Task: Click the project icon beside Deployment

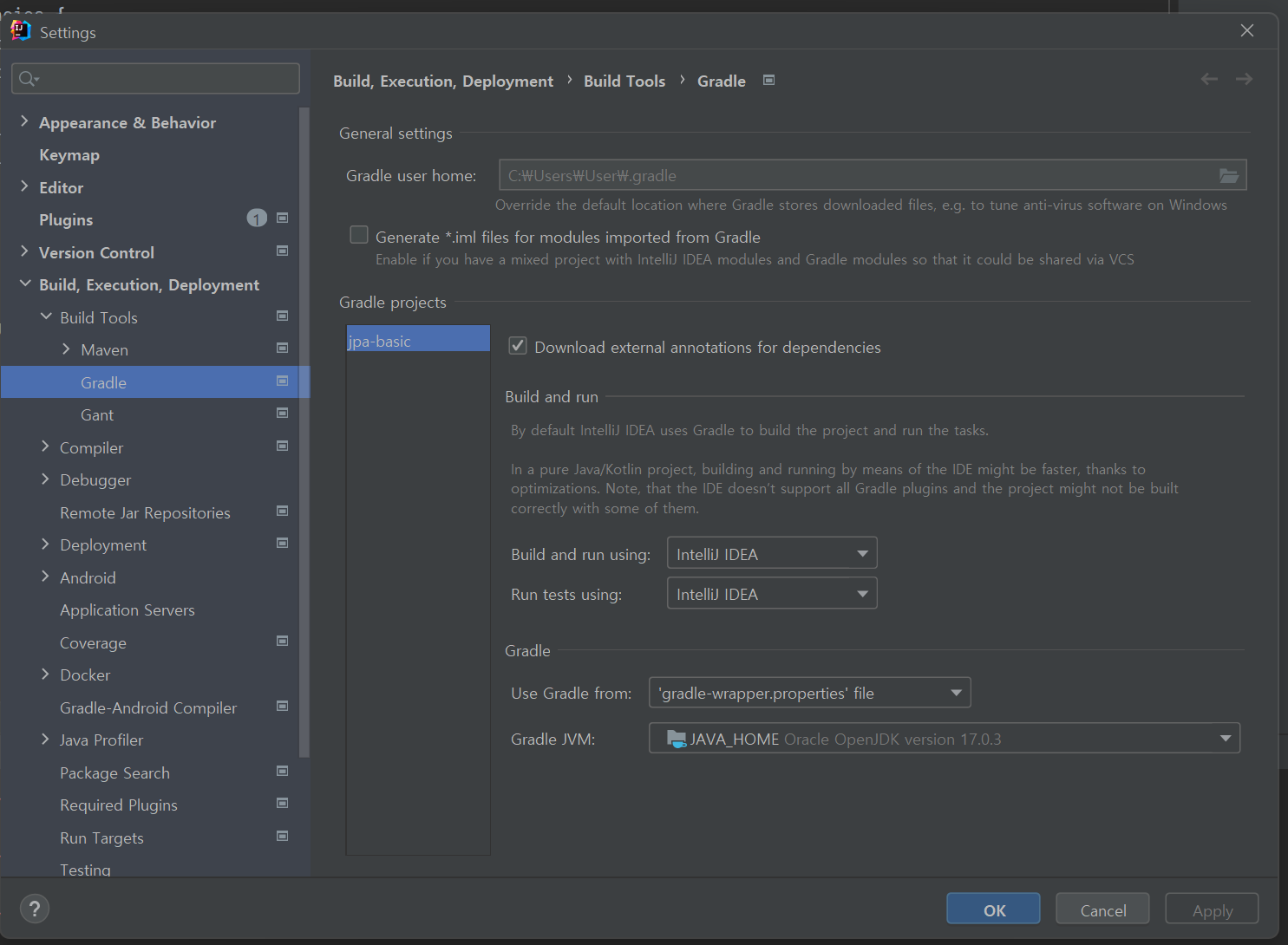Action: pyautogui.click(x=282, y=543)
